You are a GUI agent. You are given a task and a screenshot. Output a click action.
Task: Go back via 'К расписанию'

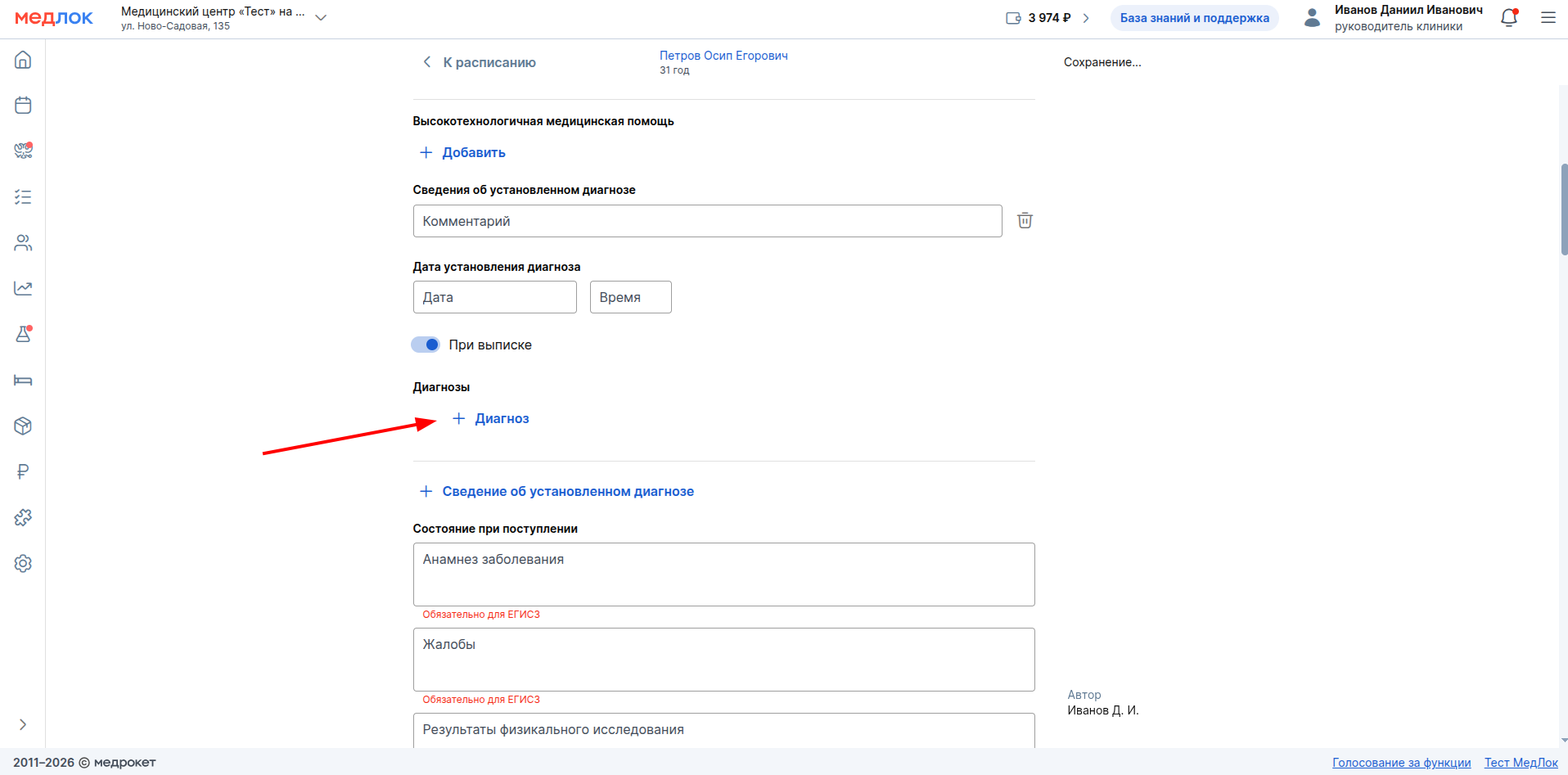click(x=479, y=62)
